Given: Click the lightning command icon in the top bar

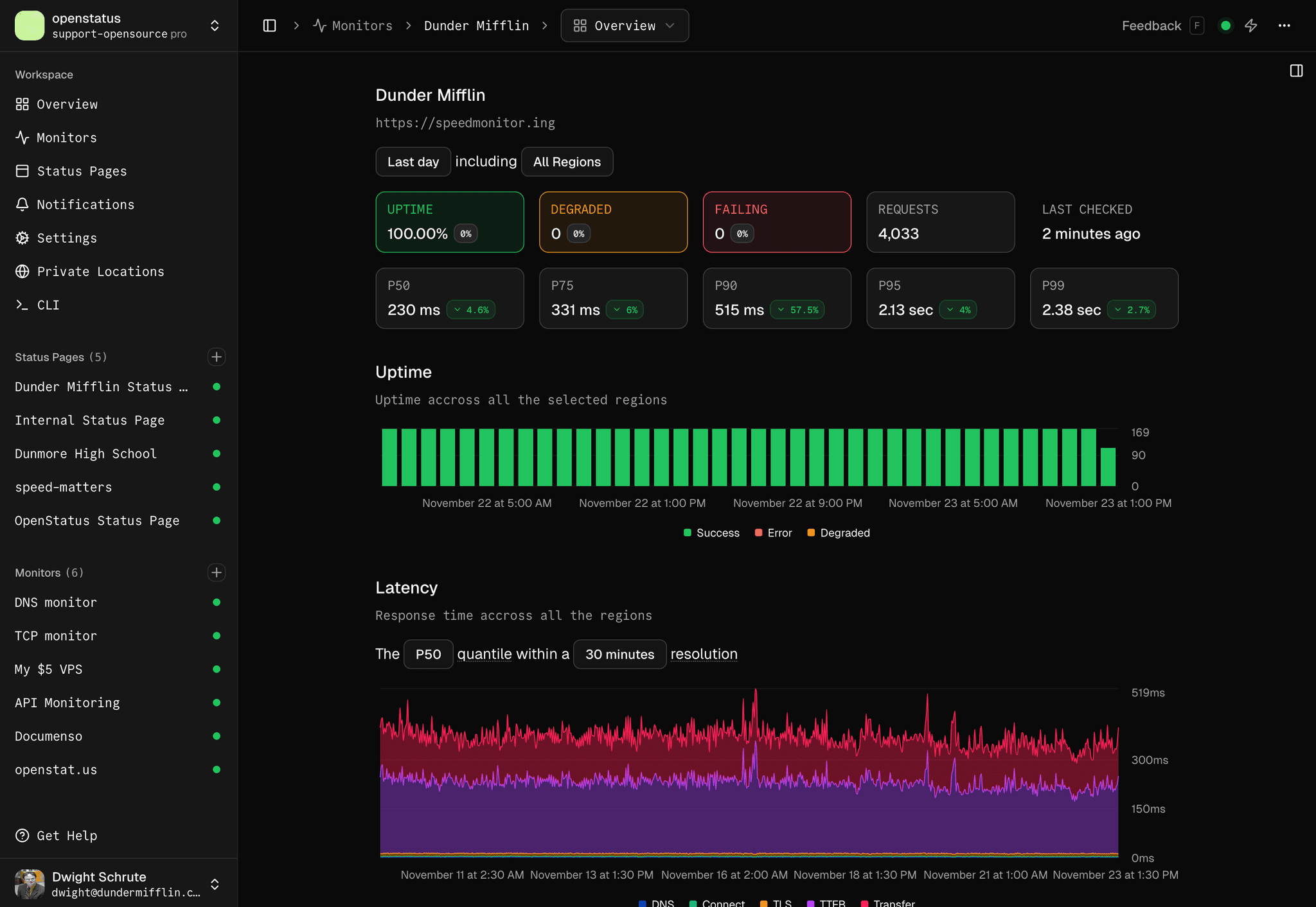Looking at the screenshot, I should pos(1251,26).
